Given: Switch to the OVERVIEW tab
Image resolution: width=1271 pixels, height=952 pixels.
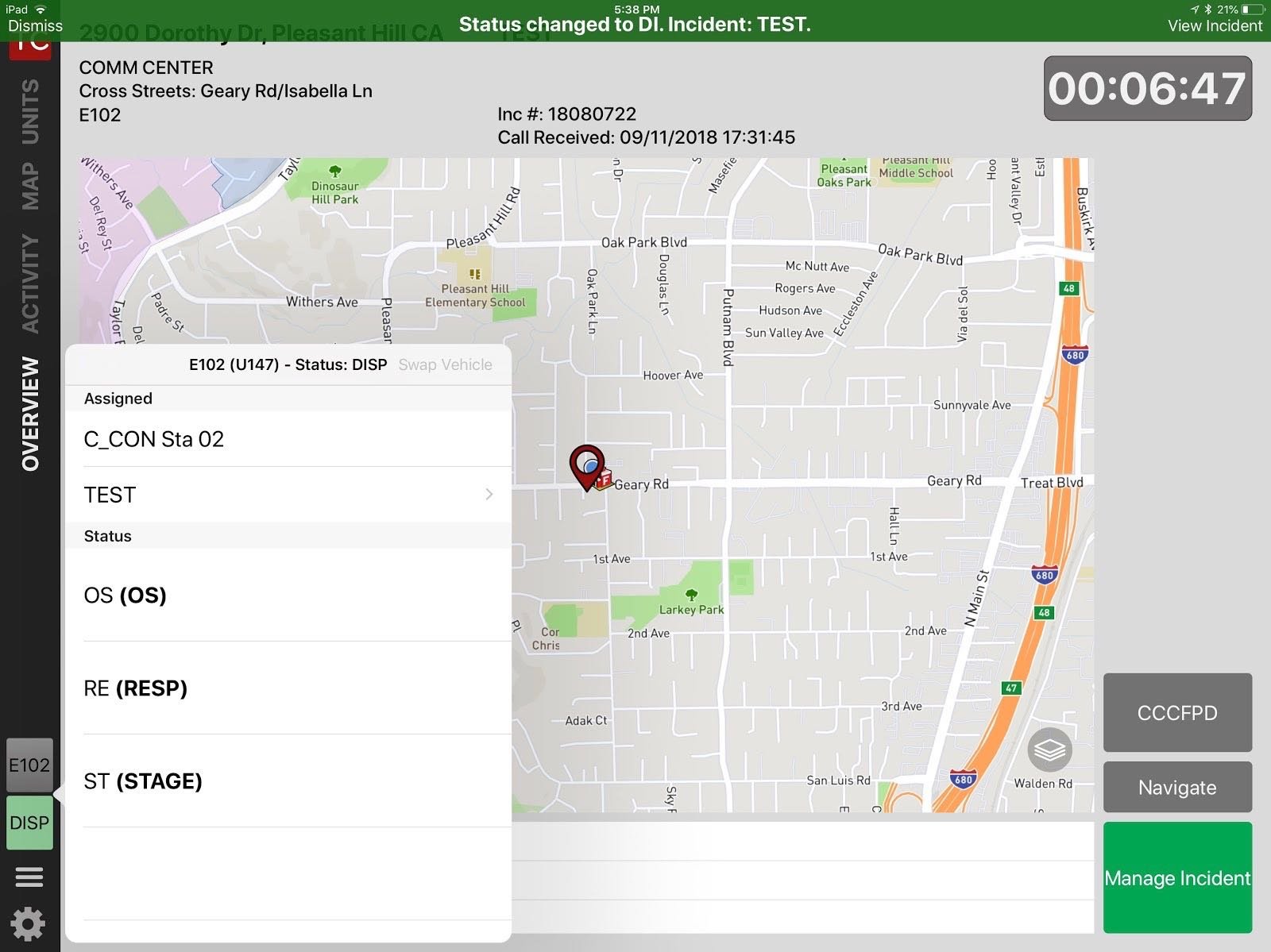Looking at the screenshot, I should [30, 414].
